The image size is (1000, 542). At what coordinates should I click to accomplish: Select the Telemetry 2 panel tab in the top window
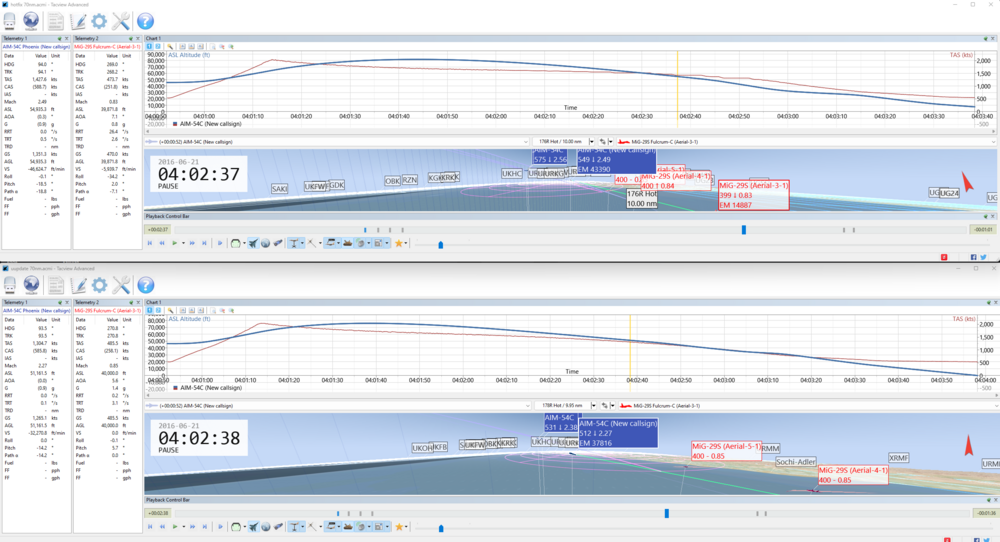(x=87, y=38)
